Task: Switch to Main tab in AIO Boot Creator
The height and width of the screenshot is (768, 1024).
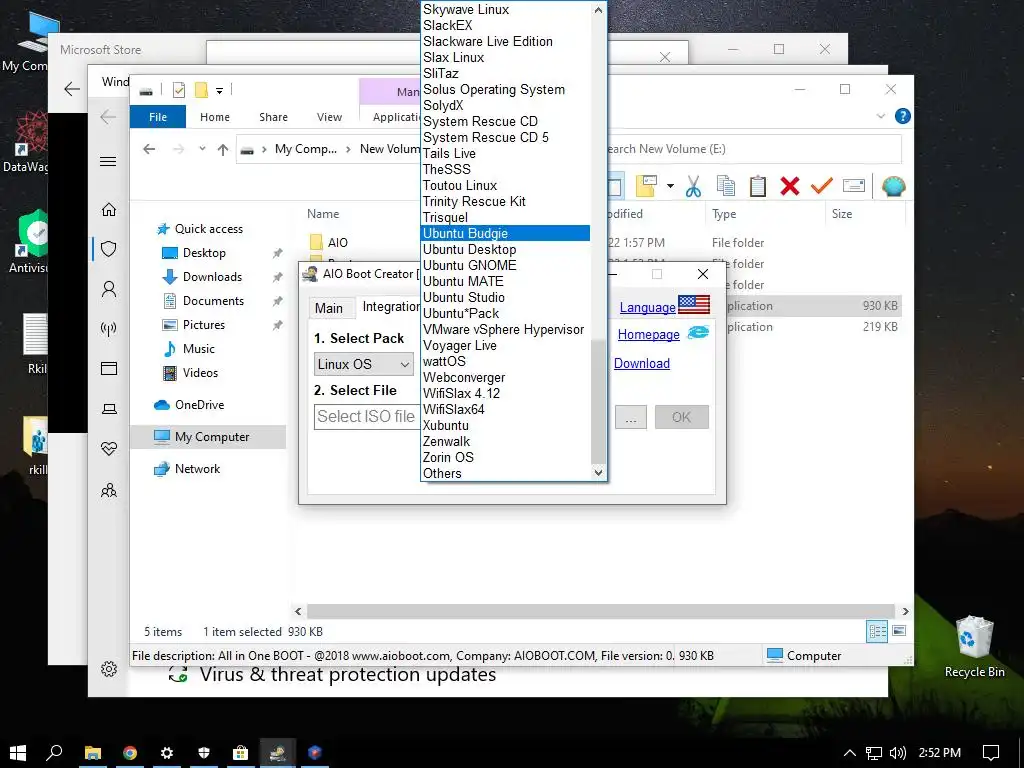Action: tap(328, 308)
